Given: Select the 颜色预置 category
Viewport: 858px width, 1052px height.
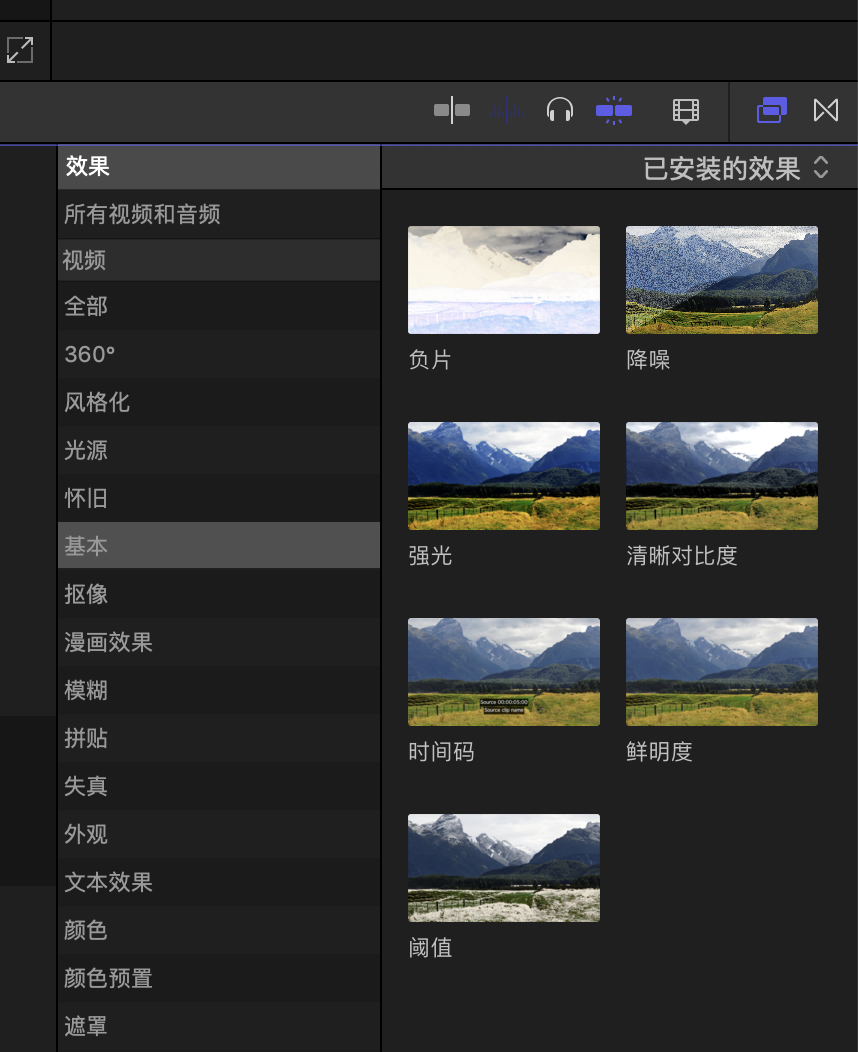Looking at the screenshot, I should [x=108, y=978].
